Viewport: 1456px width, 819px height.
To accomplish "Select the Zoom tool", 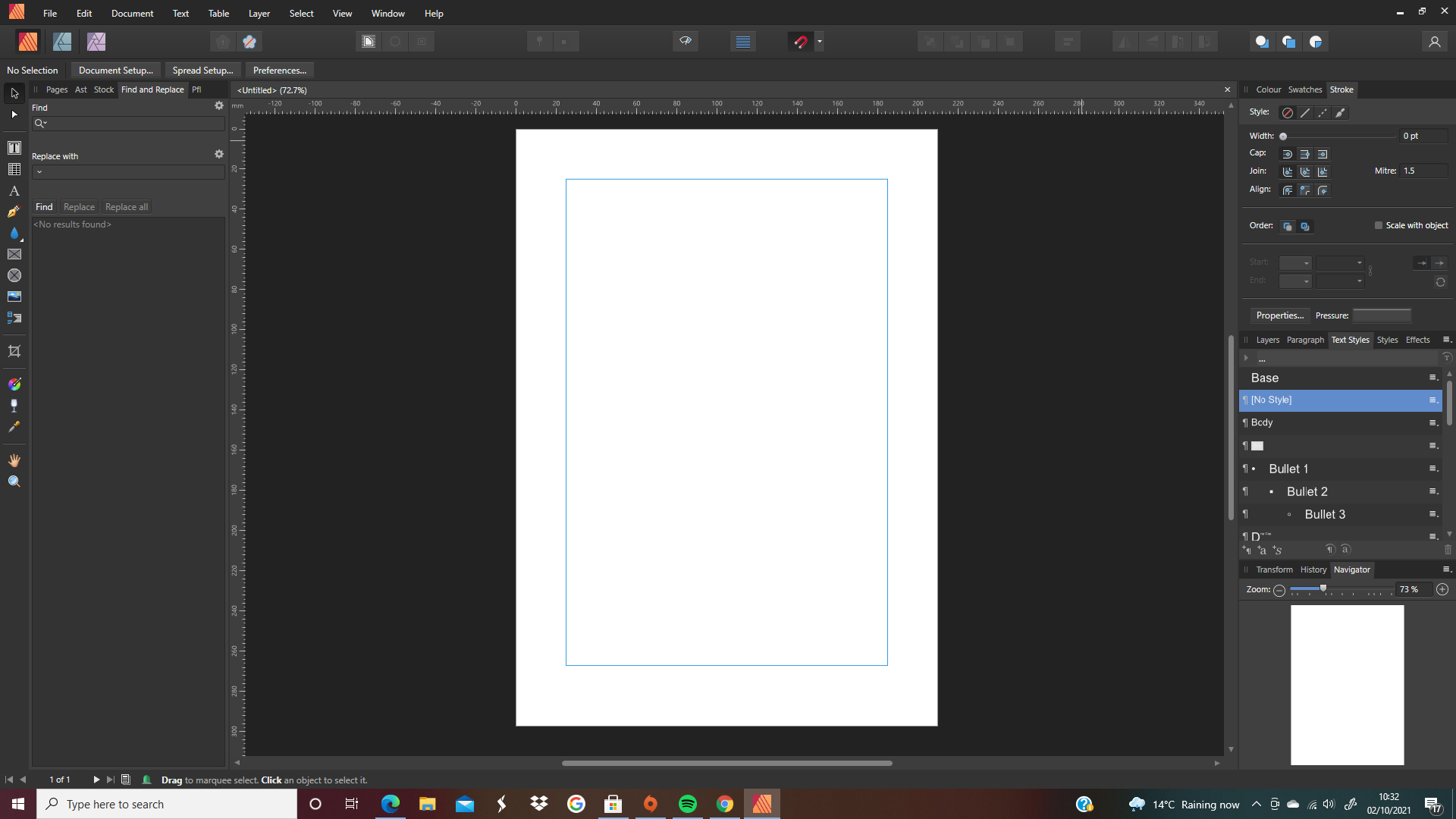I will click(x=14, y=481).
